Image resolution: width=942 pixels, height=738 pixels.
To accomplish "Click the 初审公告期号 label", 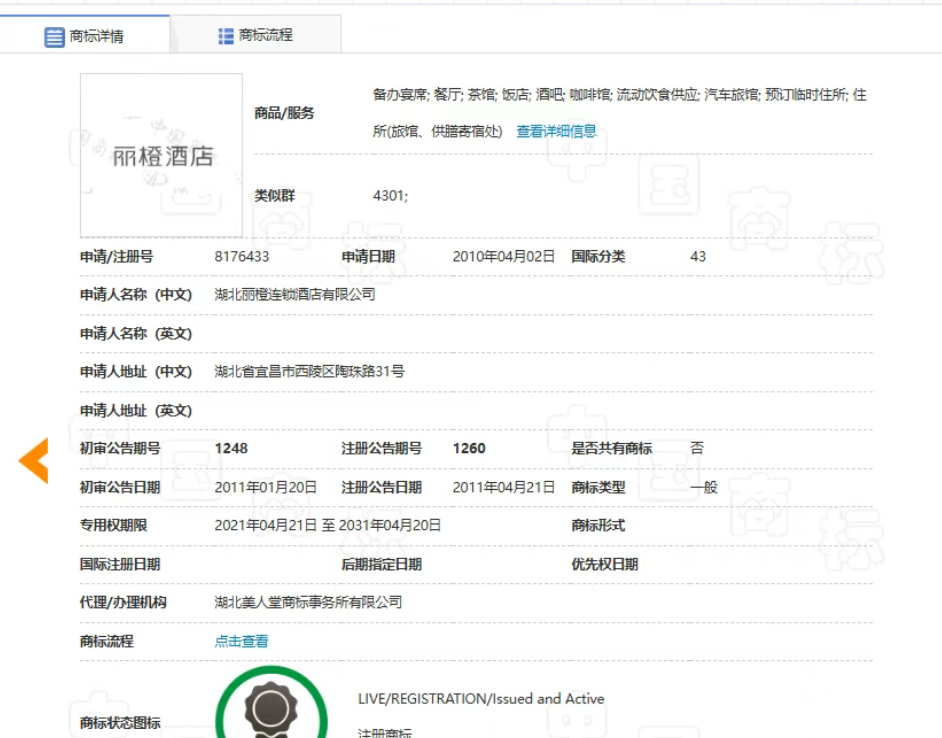I will (x=120, y=448).
